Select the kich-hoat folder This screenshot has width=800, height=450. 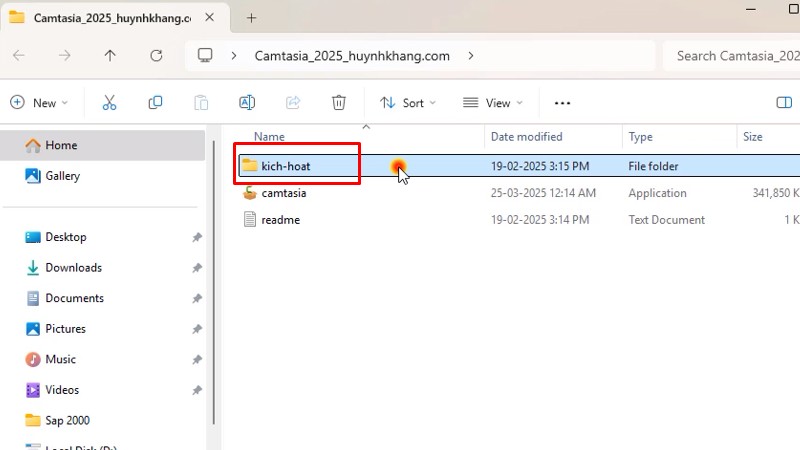[285, 166]
